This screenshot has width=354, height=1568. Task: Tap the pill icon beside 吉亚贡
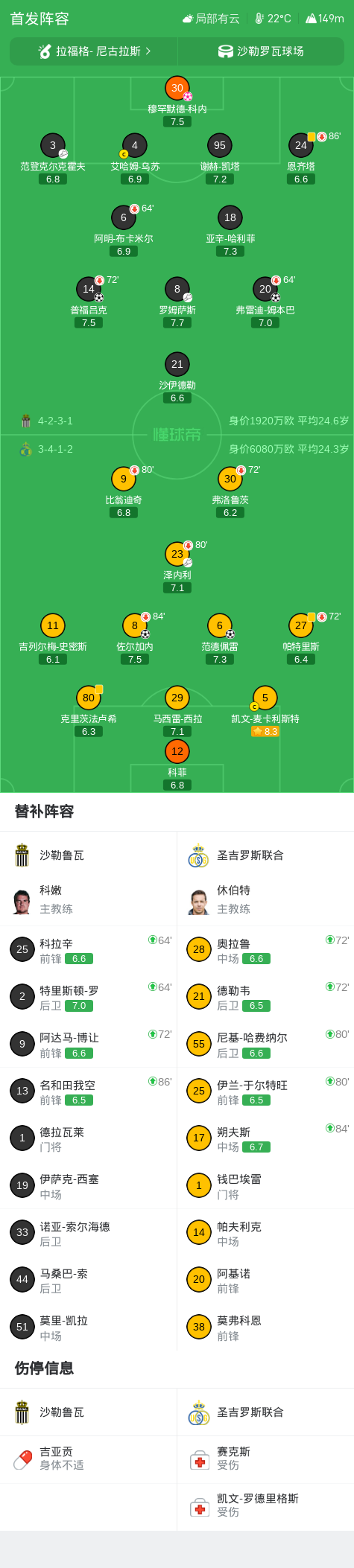click(x=22, y=1459)
